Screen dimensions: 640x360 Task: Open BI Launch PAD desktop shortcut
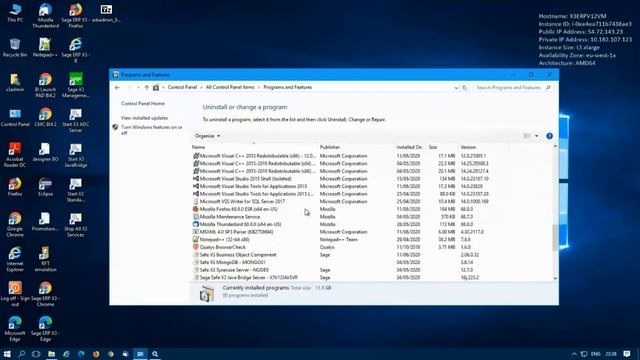(45, 85)
